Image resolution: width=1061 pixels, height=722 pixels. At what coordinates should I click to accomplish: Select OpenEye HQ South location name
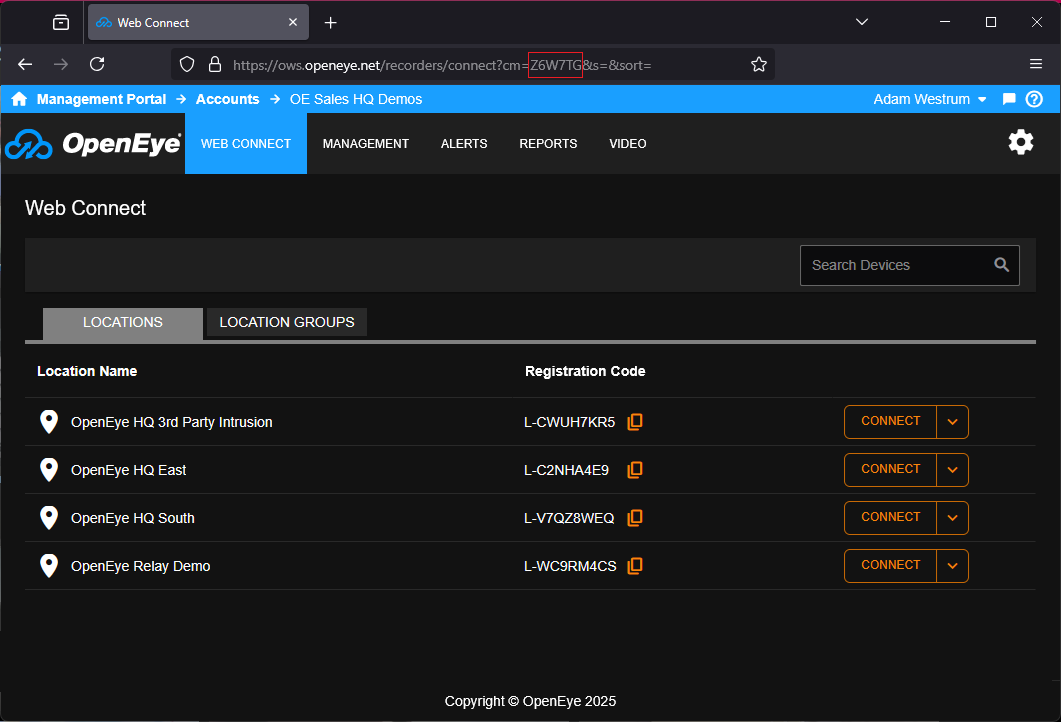click(x=133, y=518)
